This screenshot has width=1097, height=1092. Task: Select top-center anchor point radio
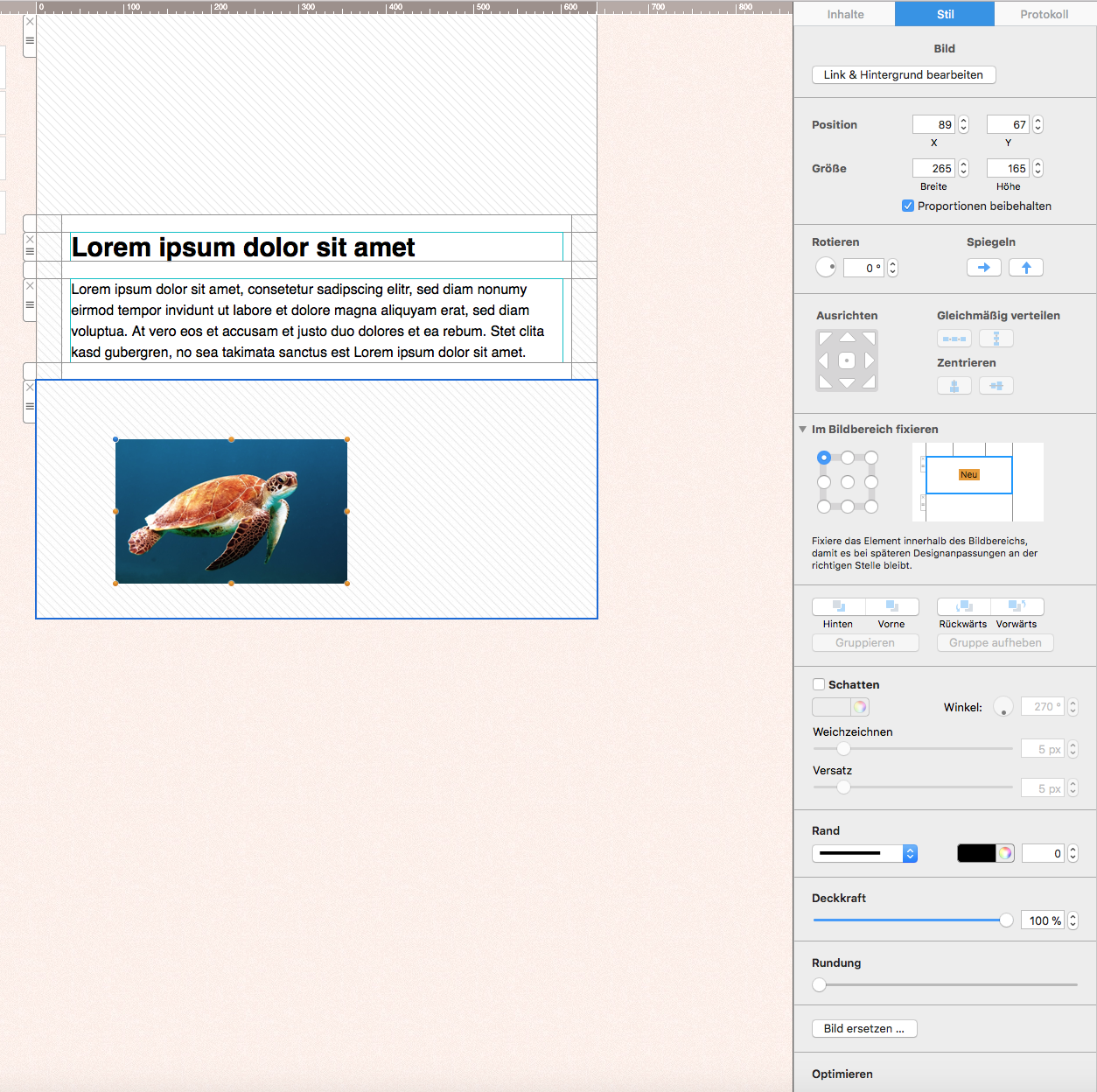coord(848,458)
